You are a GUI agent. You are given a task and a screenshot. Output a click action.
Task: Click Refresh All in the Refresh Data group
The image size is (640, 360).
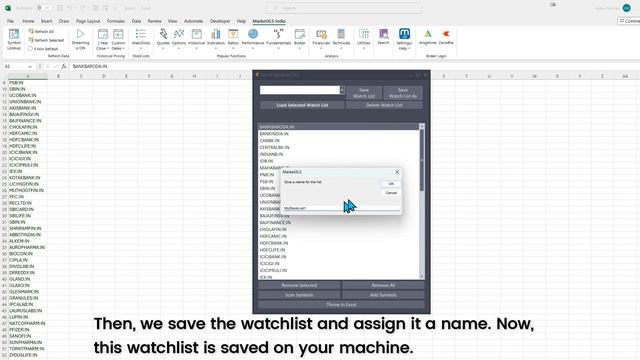[41, 31]
